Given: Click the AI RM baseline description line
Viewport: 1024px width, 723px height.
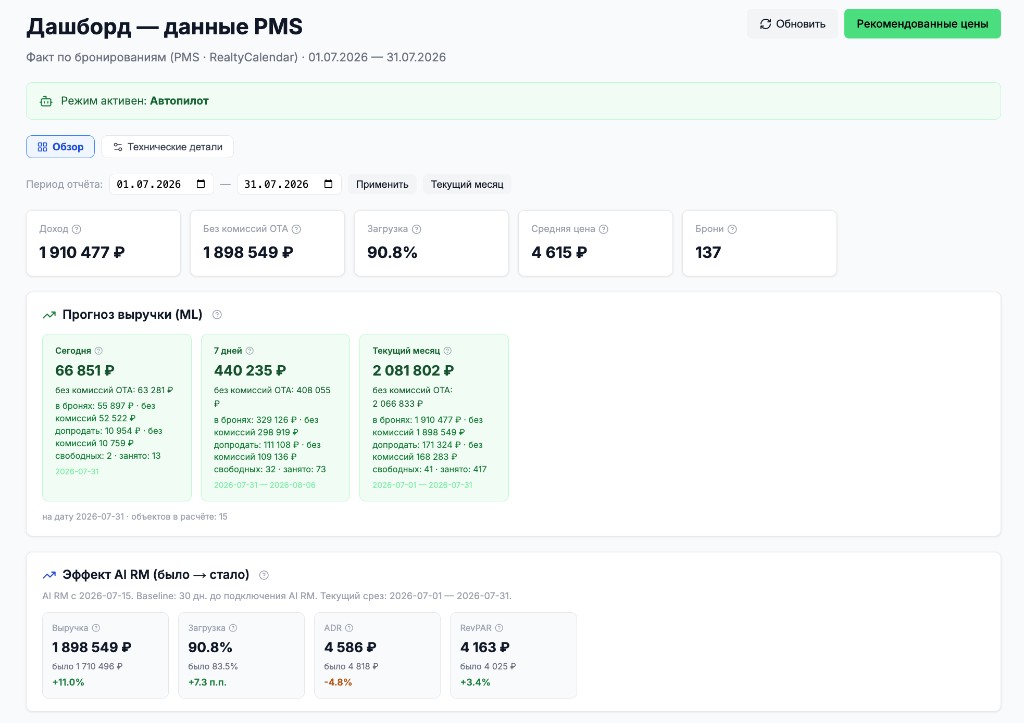Looking at the screenshot, I should (x=277, y=596).
